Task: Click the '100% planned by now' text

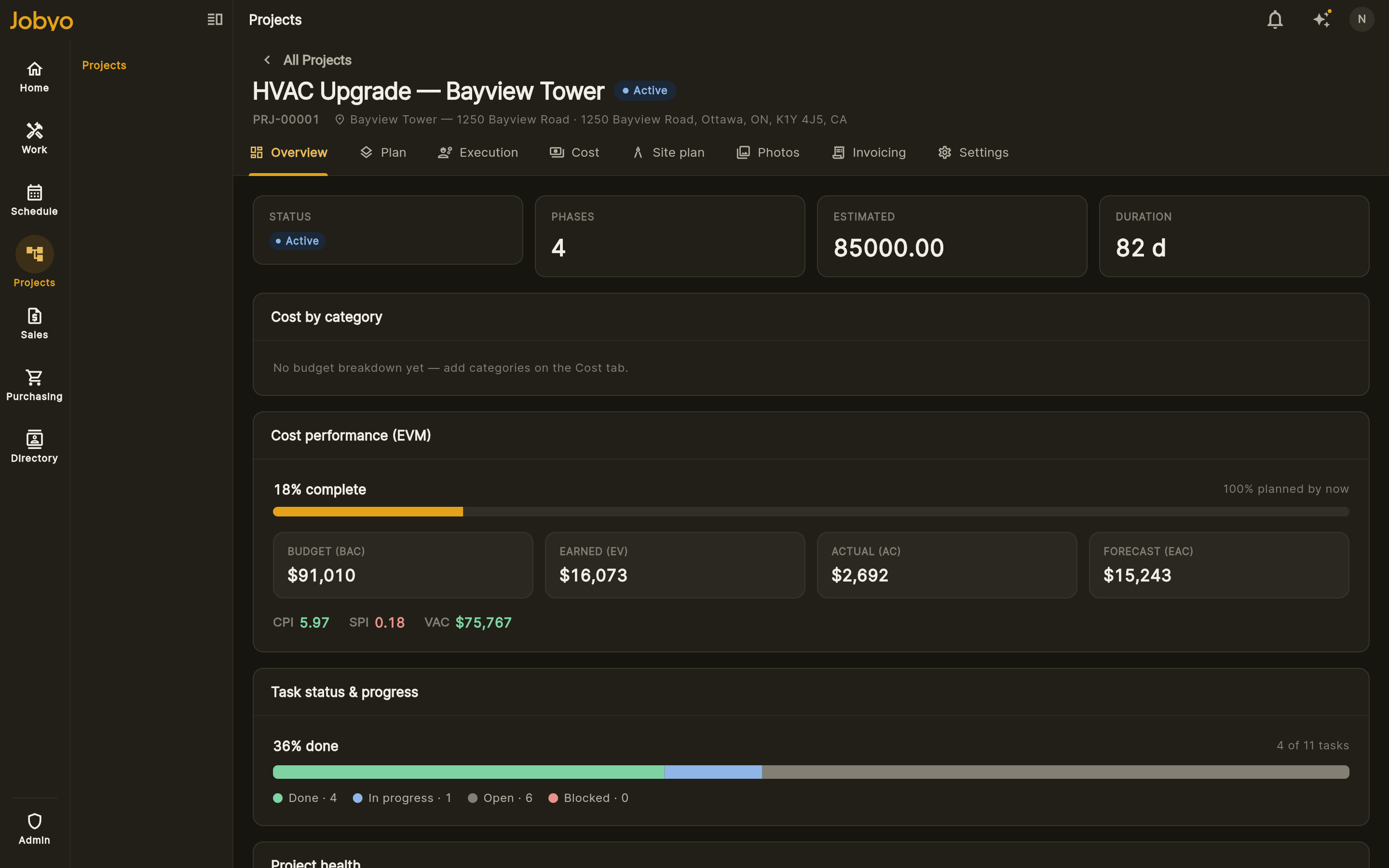Action: tap(1286, 489)
